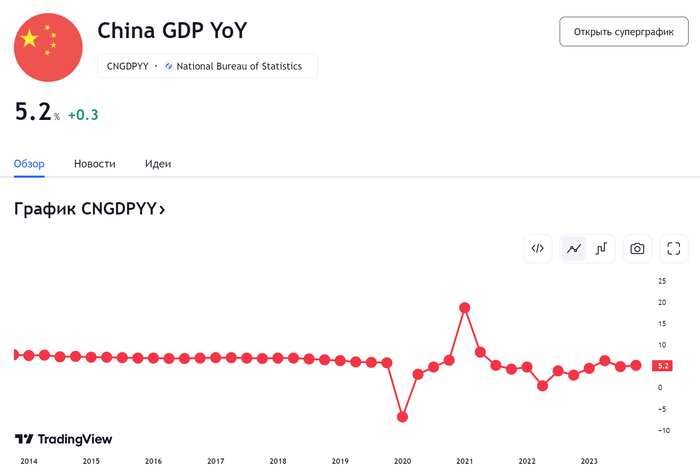Switch chart to line style
This screenshot has height=474, width=700.
[574, 249]
